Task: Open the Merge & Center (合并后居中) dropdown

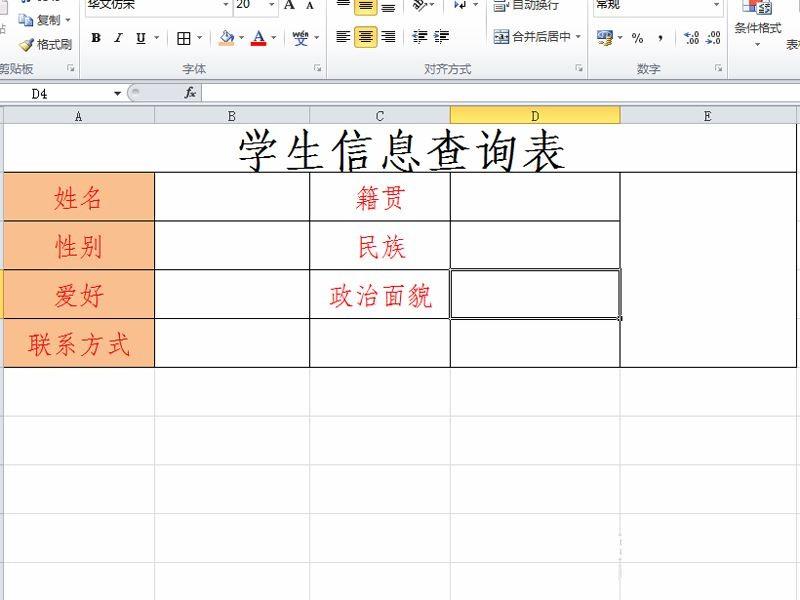Action: (576, 36)
